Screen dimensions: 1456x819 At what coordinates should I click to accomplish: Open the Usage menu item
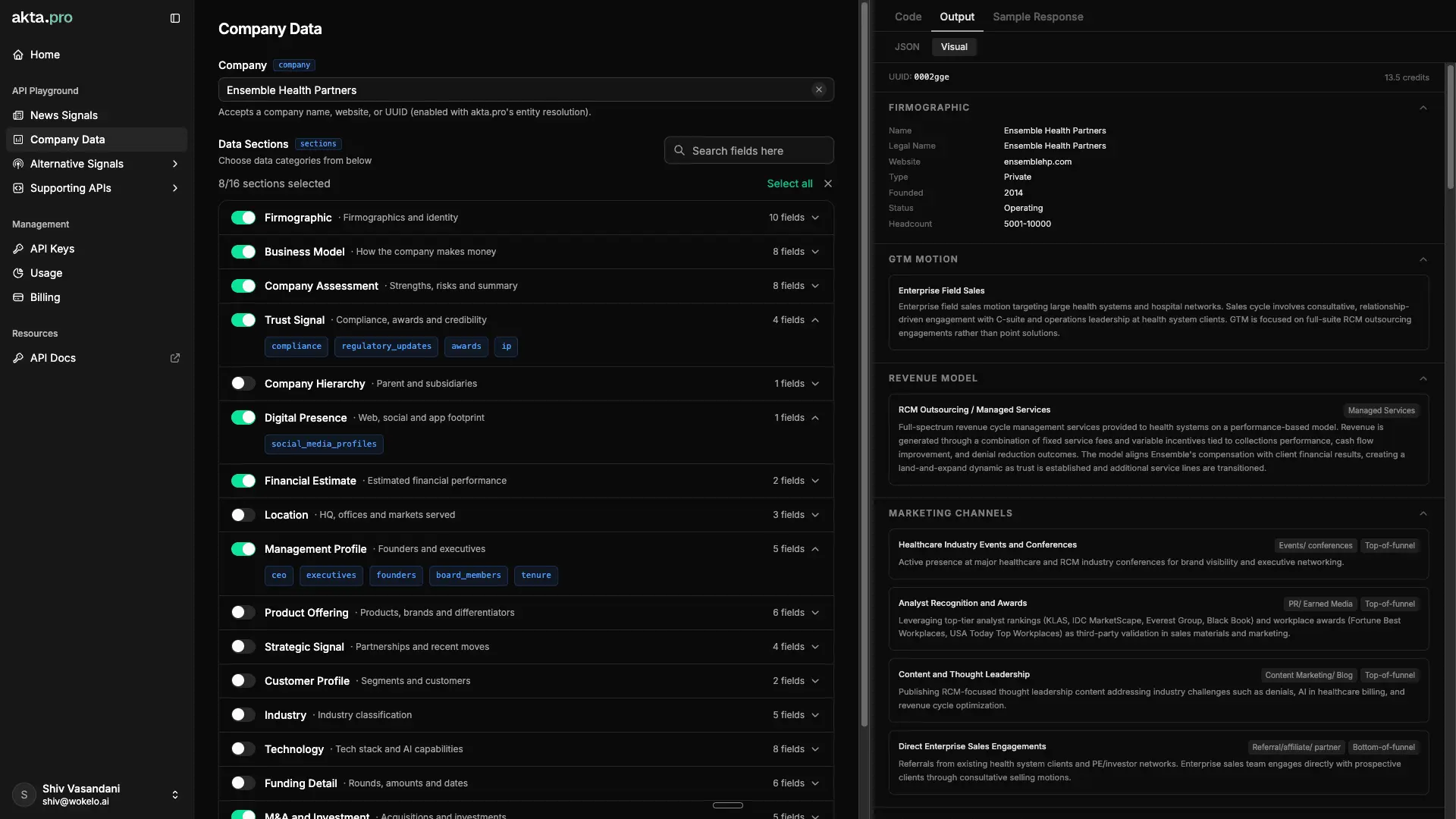point(97,273)
